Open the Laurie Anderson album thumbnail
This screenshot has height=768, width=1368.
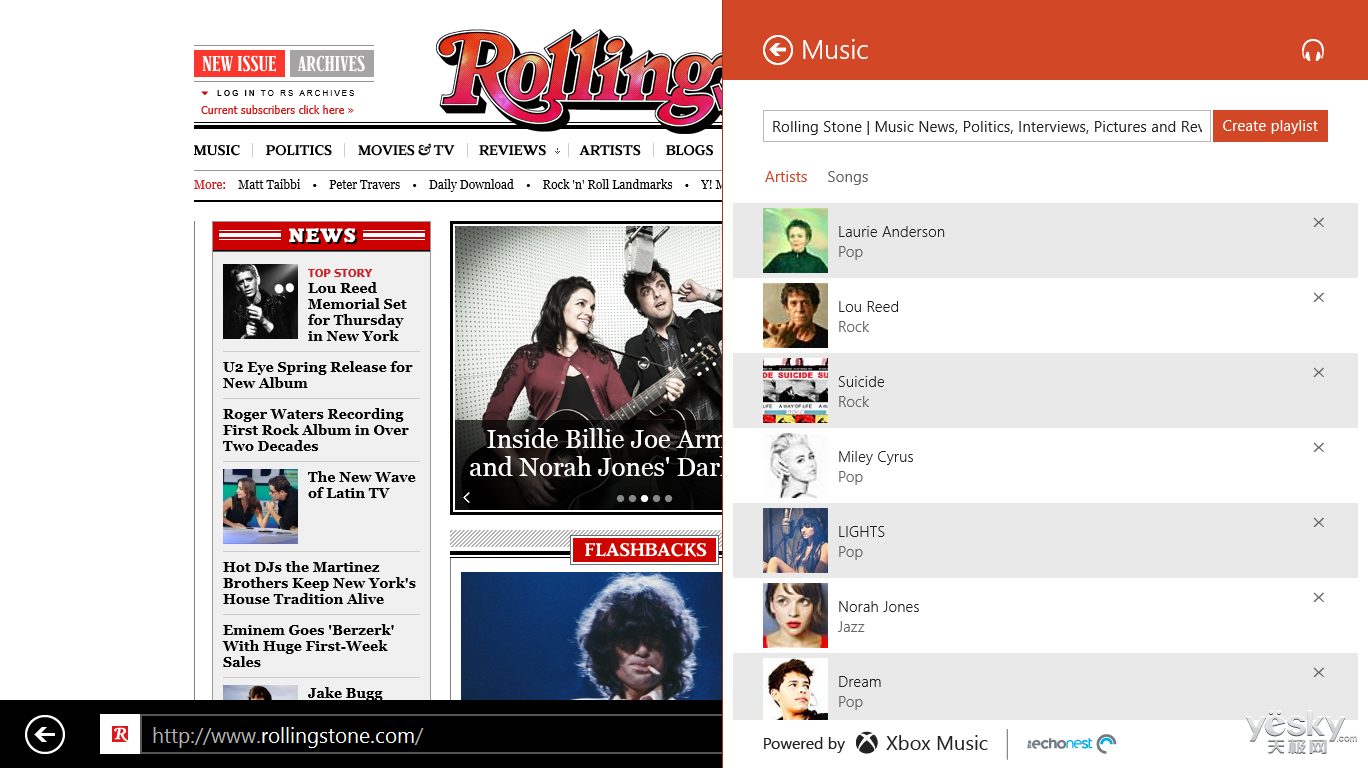tap(795, 240)
